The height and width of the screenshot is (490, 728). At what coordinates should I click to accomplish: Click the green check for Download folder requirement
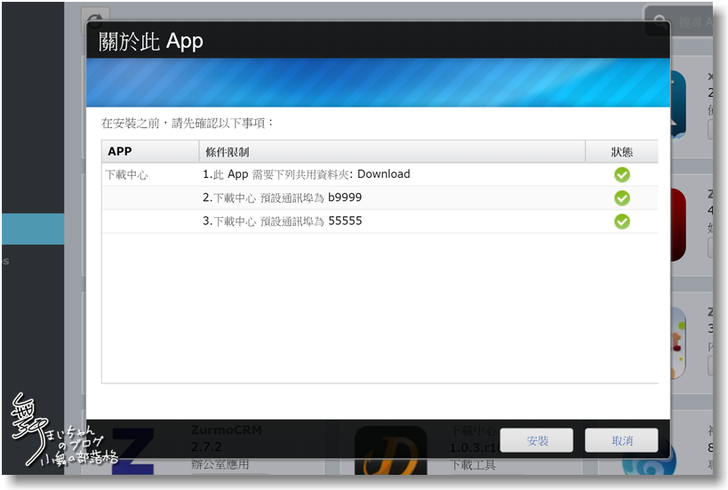tap(622, 175)
